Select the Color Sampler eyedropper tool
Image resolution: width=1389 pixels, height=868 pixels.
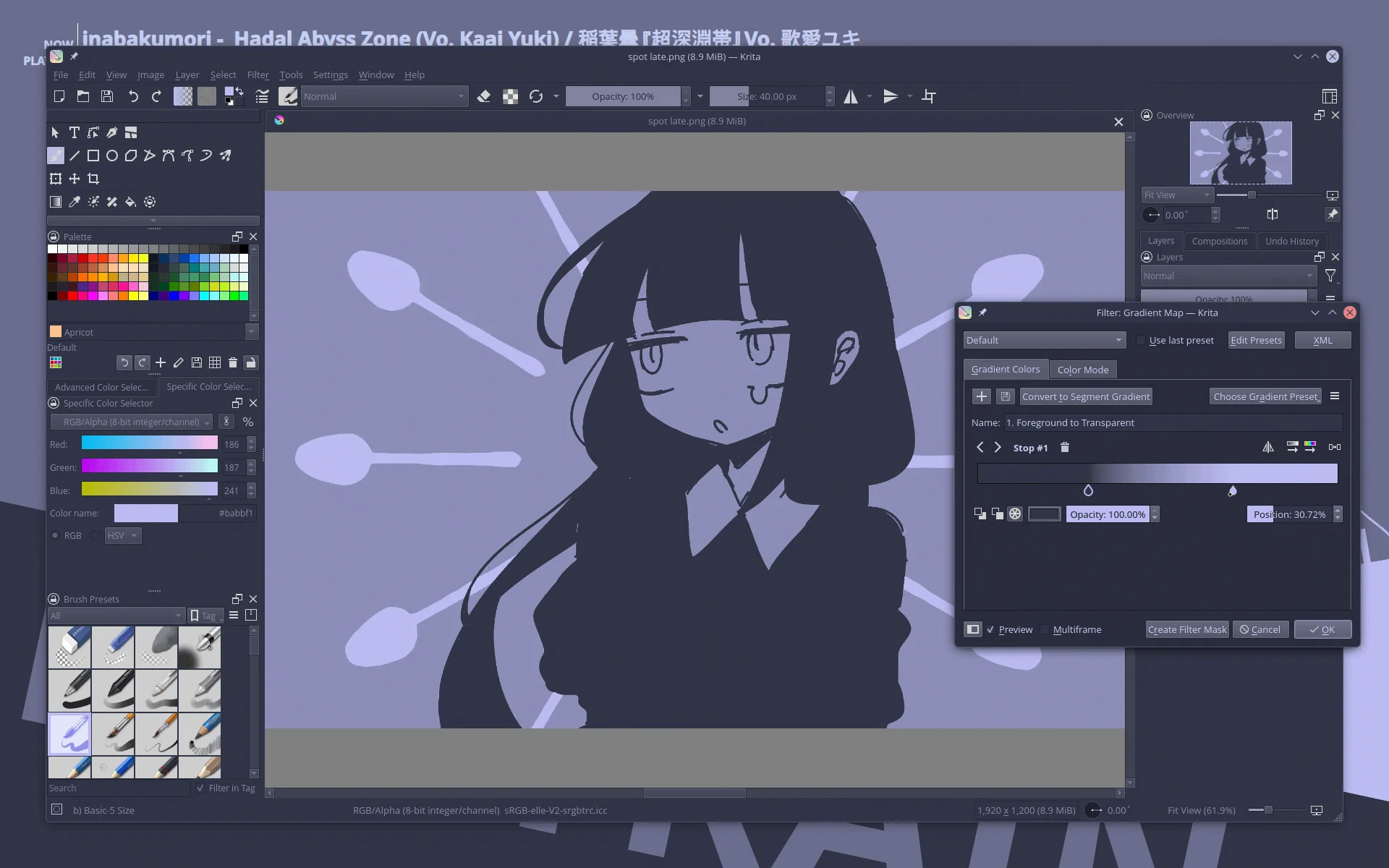(x=74, y=202)
